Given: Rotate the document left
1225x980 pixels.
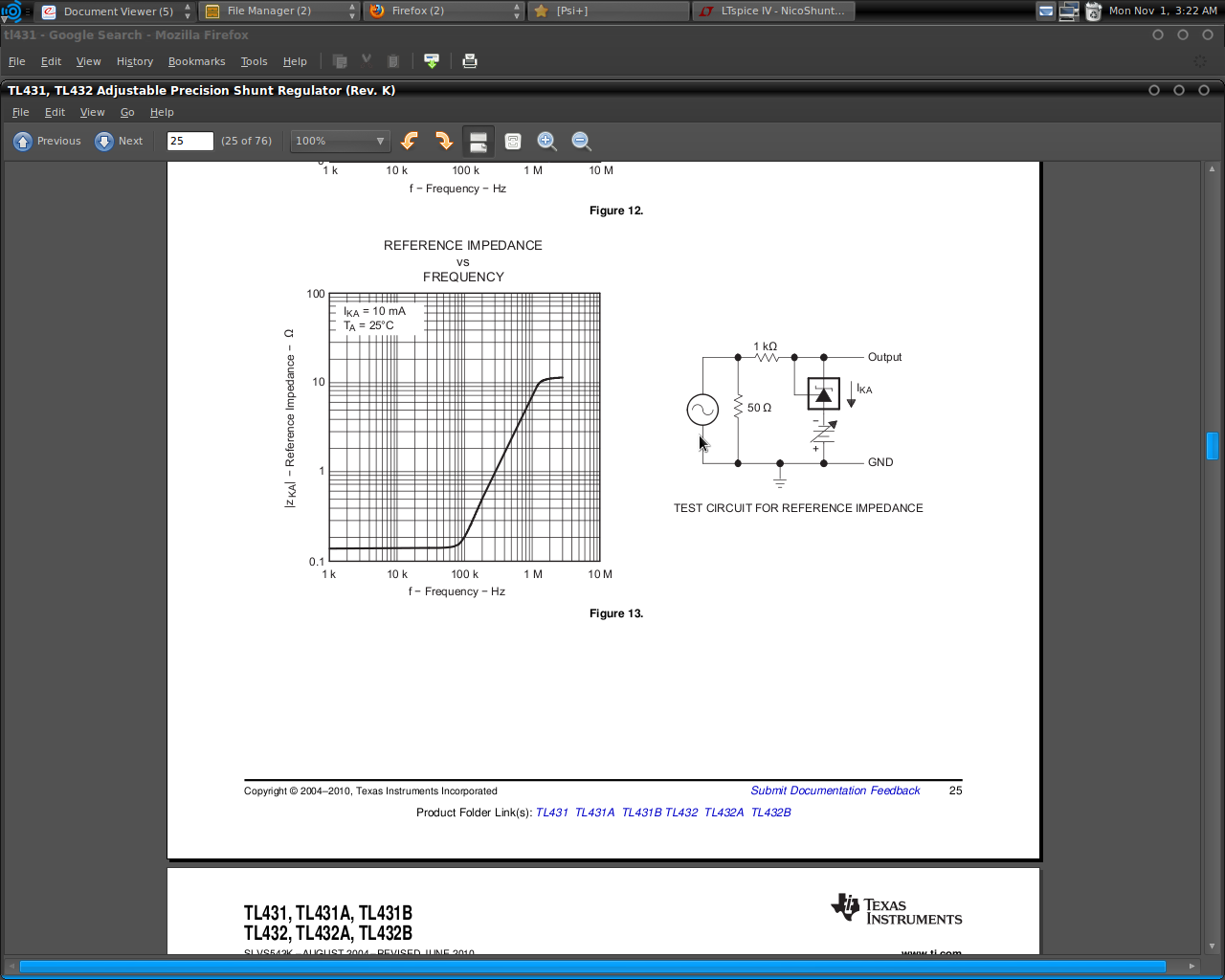Looking at the screenshot, I should [x=410, y=141].
